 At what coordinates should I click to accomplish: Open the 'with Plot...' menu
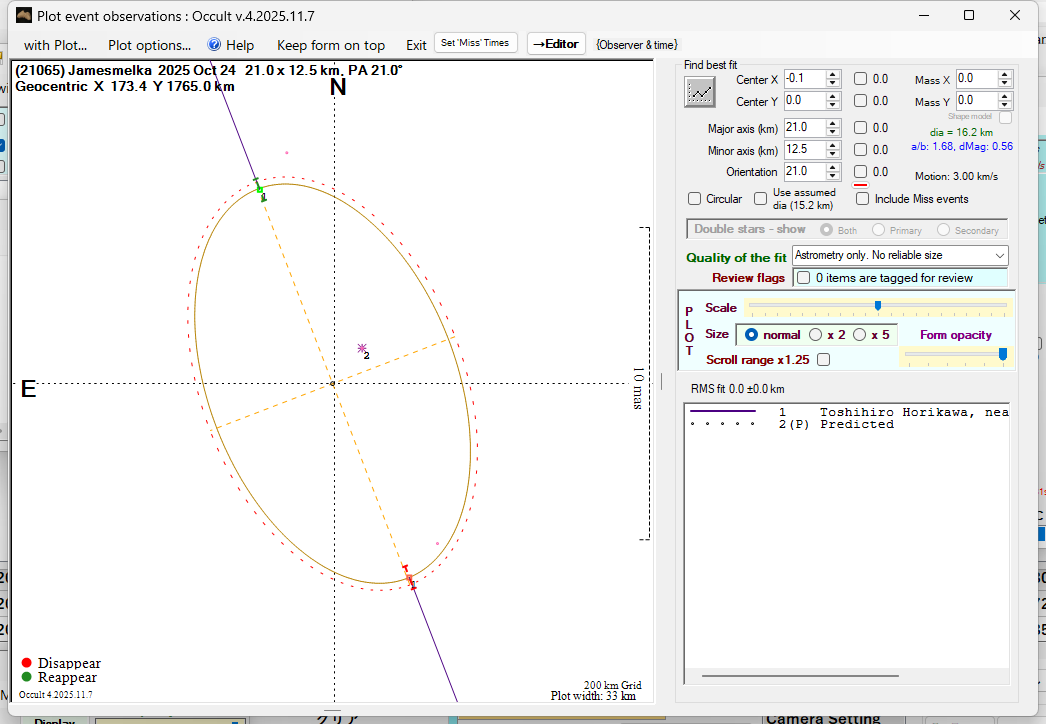pos(55,45)
